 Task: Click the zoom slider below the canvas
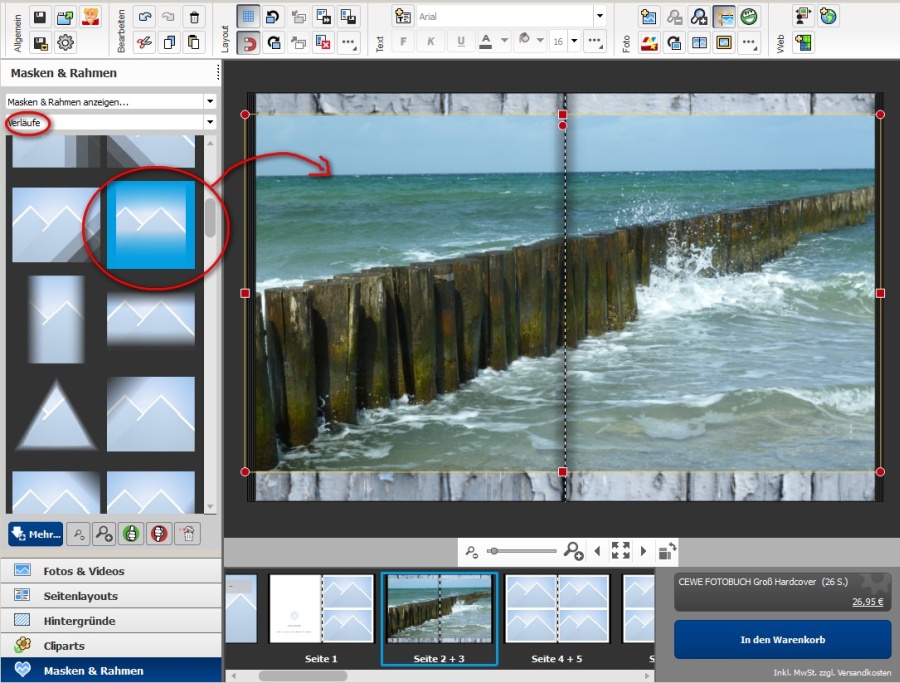pos(522,551)
